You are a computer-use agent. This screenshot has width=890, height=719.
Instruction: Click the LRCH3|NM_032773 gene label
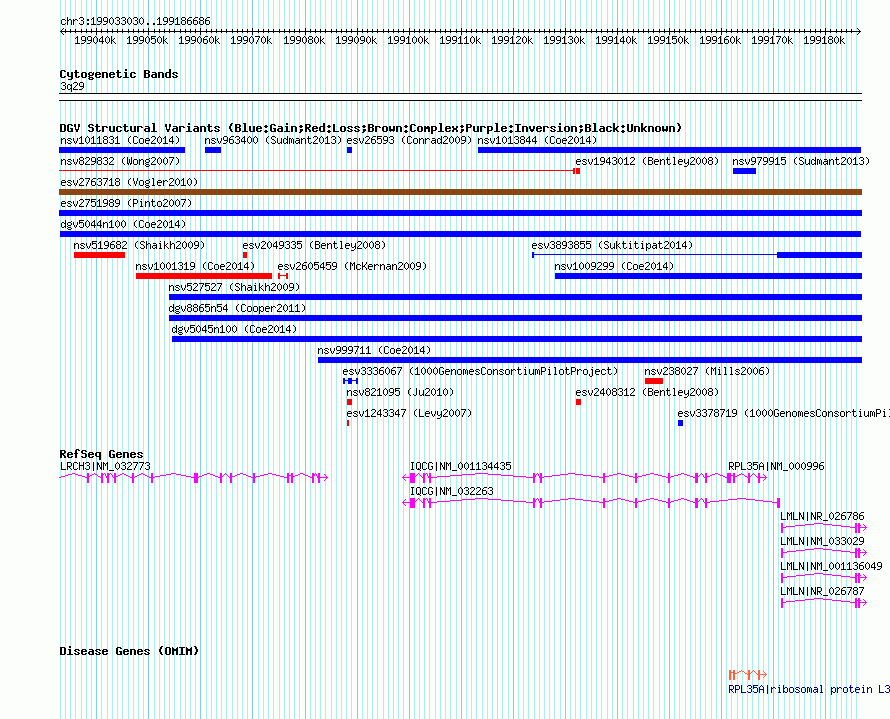(105, 466)
